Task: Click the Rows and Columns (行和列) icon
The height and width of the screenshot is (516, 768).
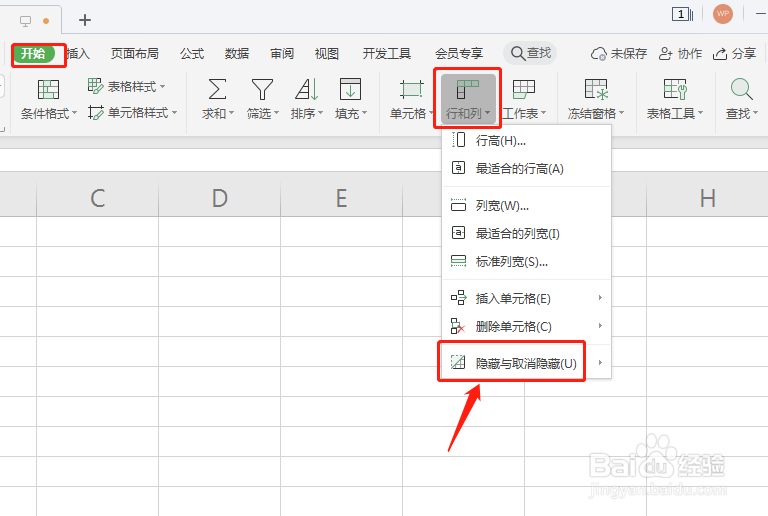Action: tap(467, 90)
